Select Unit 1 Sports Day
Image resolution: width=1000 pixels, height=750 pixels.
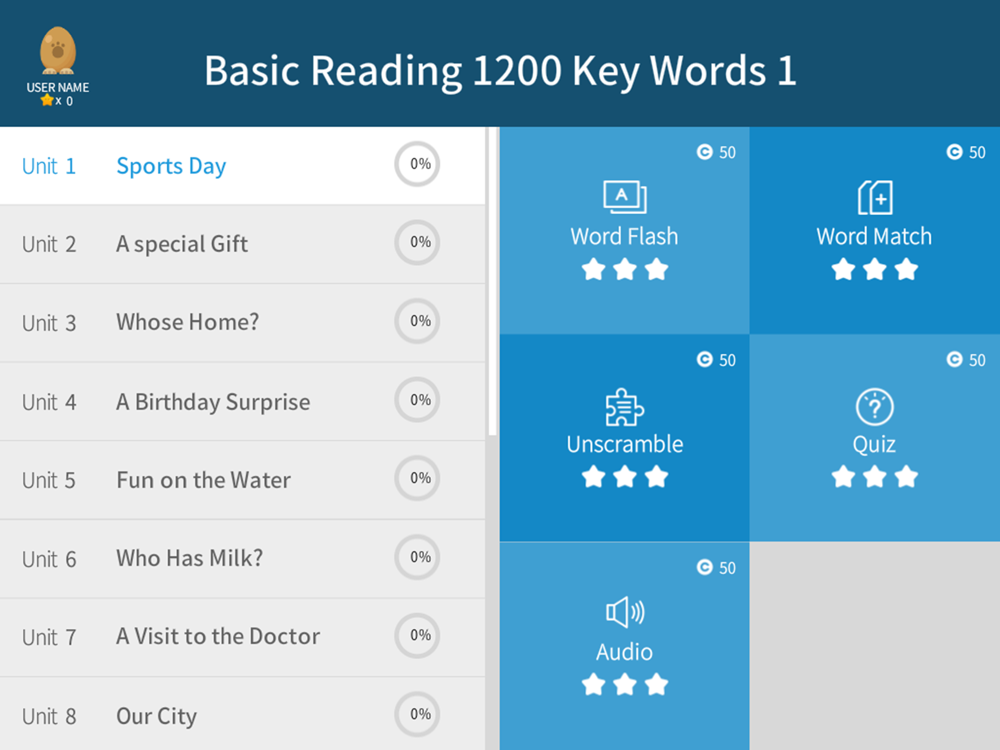coord(242,166)
